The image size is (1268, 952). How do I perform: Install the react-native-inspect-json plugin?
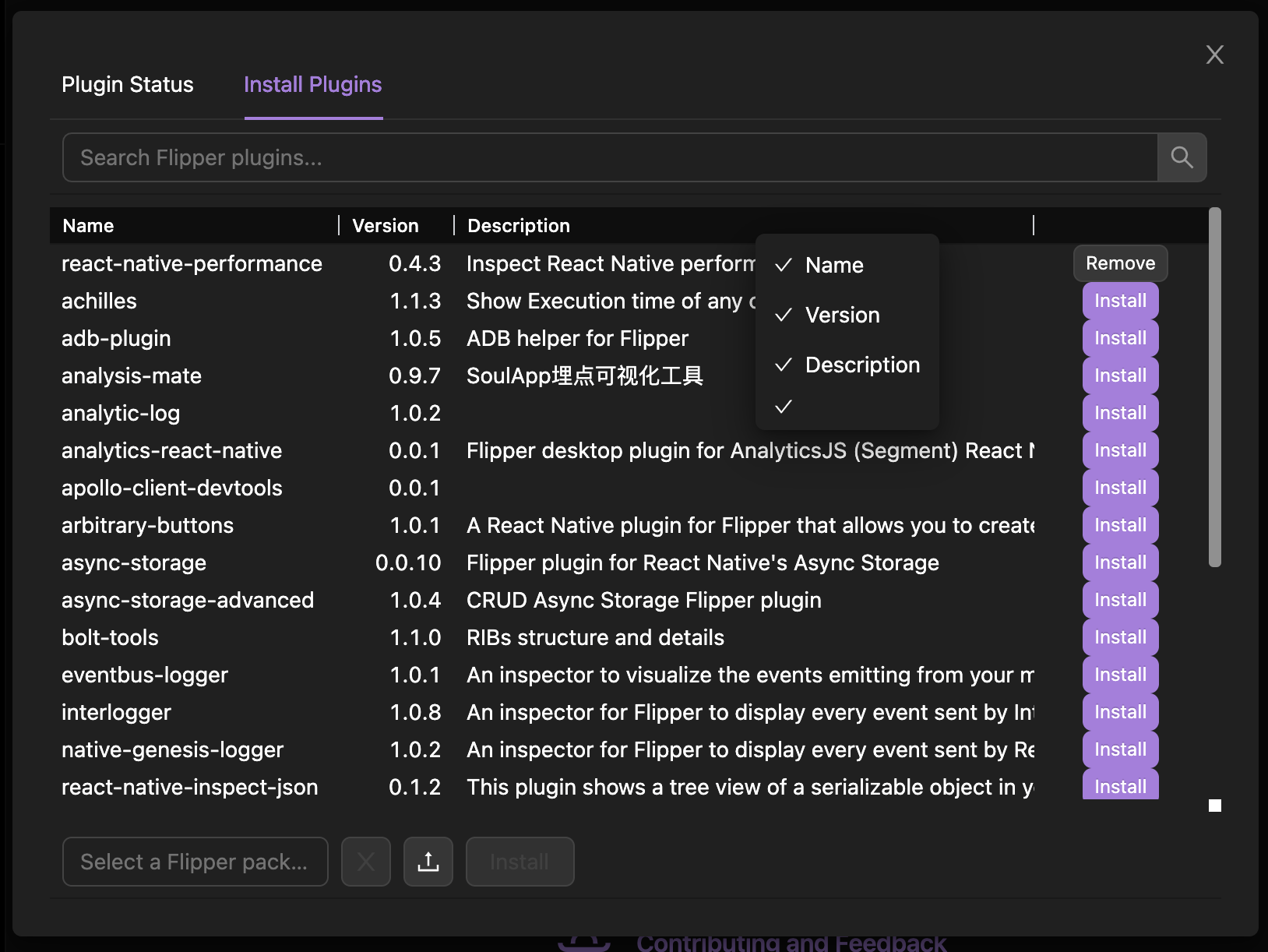[x=1120, y=785]
